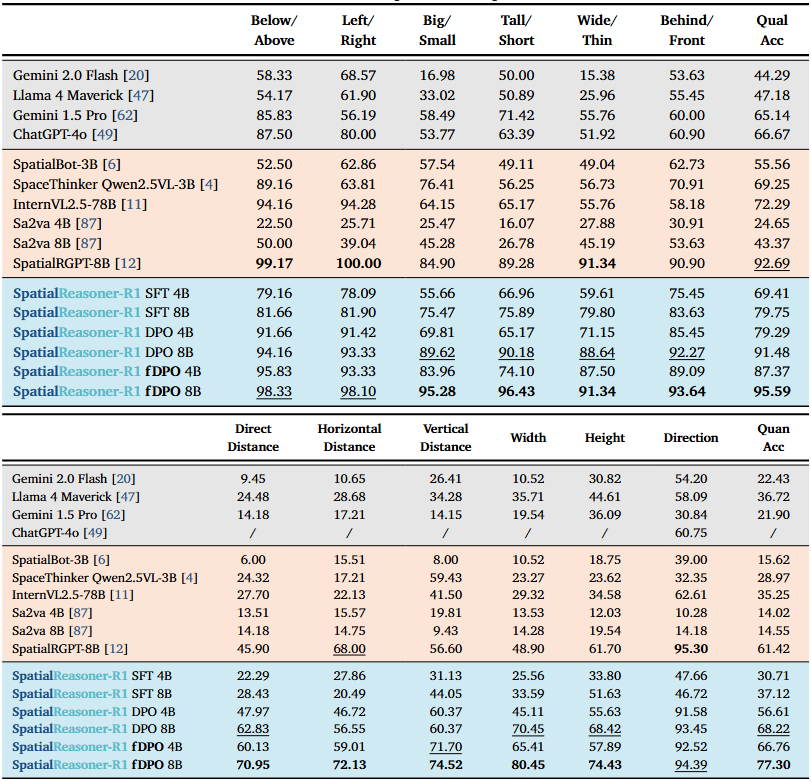Click ChatGPT-4o's Direction value "60.75"

[691, 533]
